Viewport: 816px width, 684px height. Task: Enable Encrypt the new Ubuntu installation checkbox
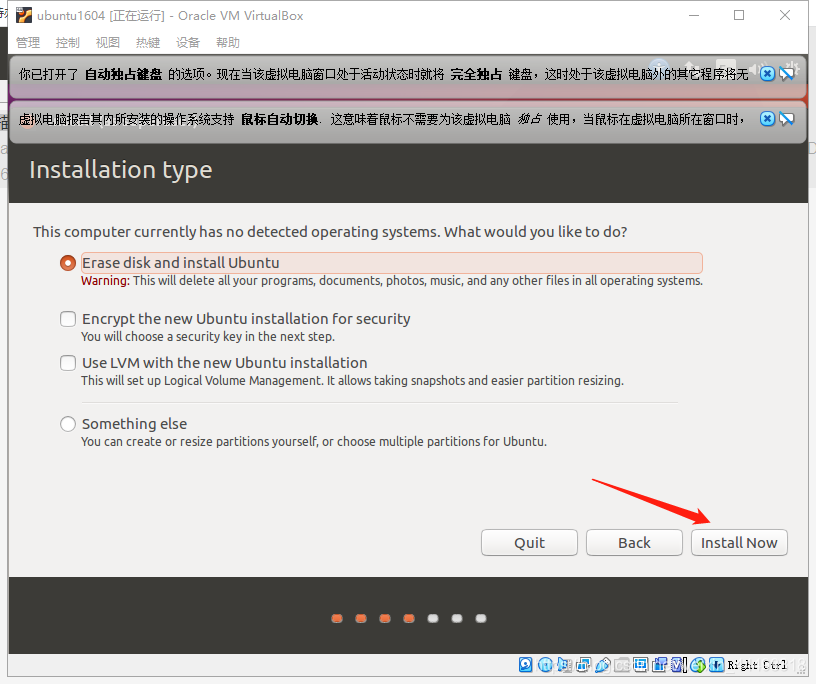68,319
